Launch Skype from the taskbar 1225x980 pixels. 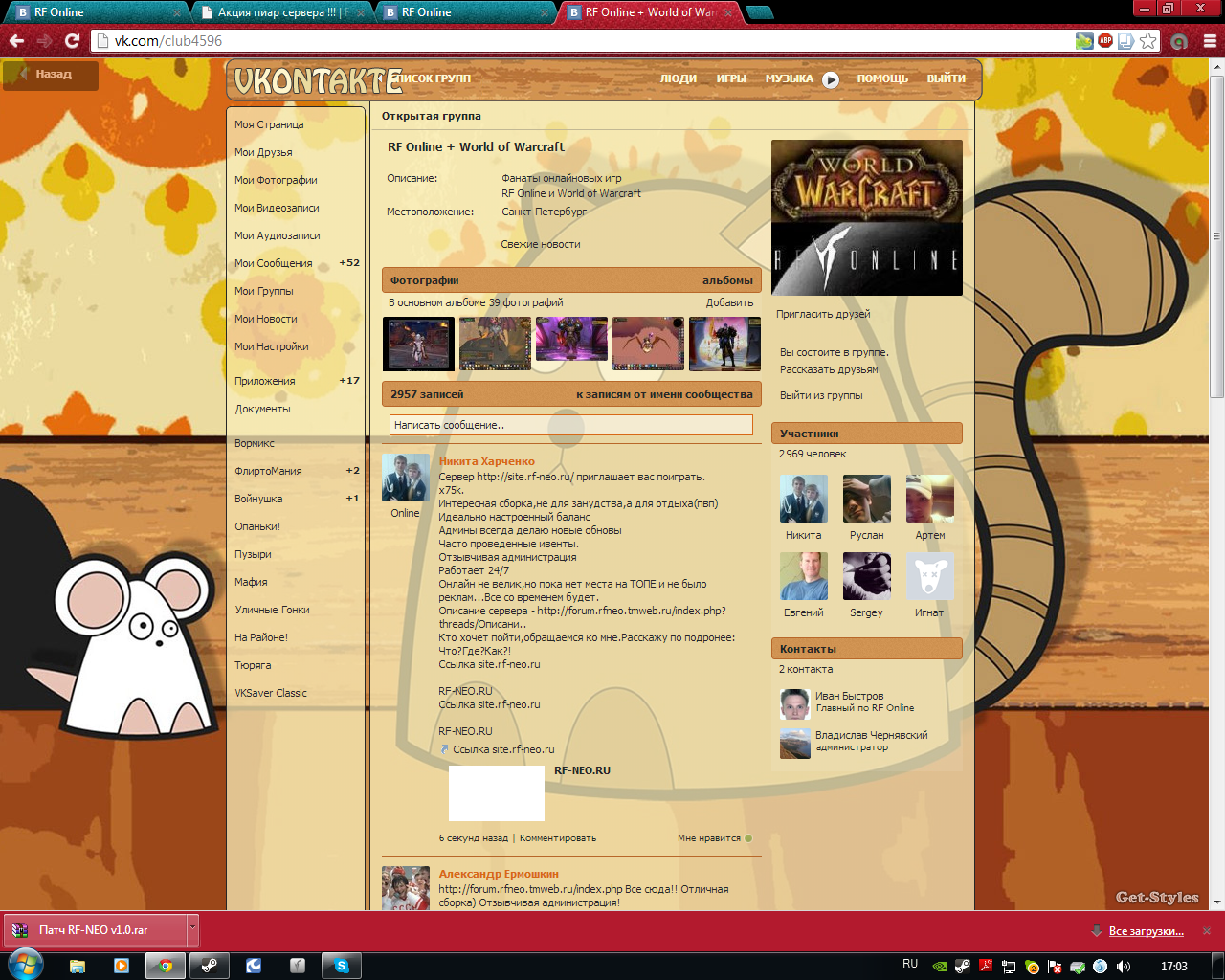click(342, 966)
